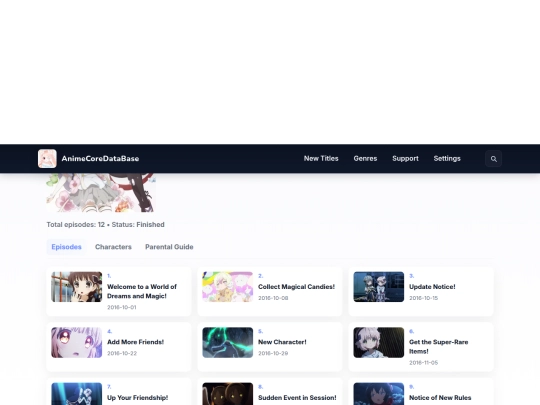Click Sudden Event in Session! title

pos(297,397)
